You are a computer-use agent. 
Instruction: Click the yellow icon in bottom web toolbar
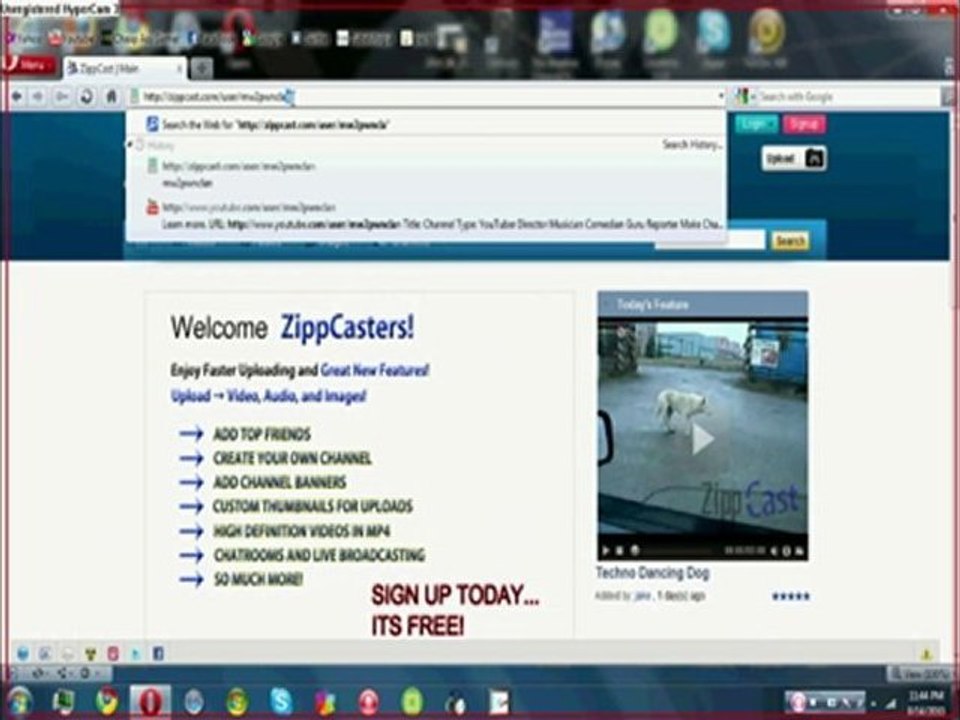(x=90, y=653)
